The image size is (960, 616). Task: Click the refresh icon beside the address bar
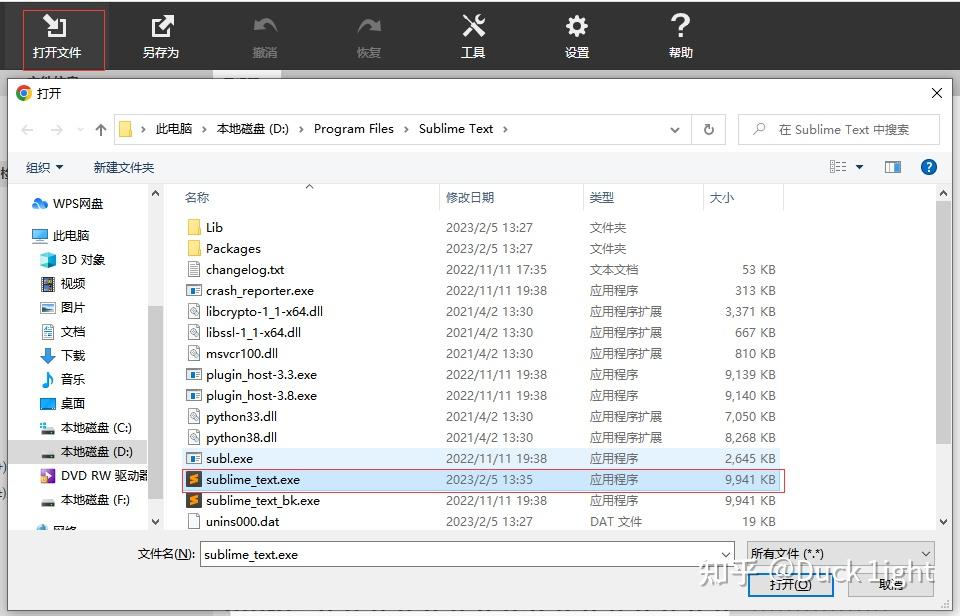[710, 129]
